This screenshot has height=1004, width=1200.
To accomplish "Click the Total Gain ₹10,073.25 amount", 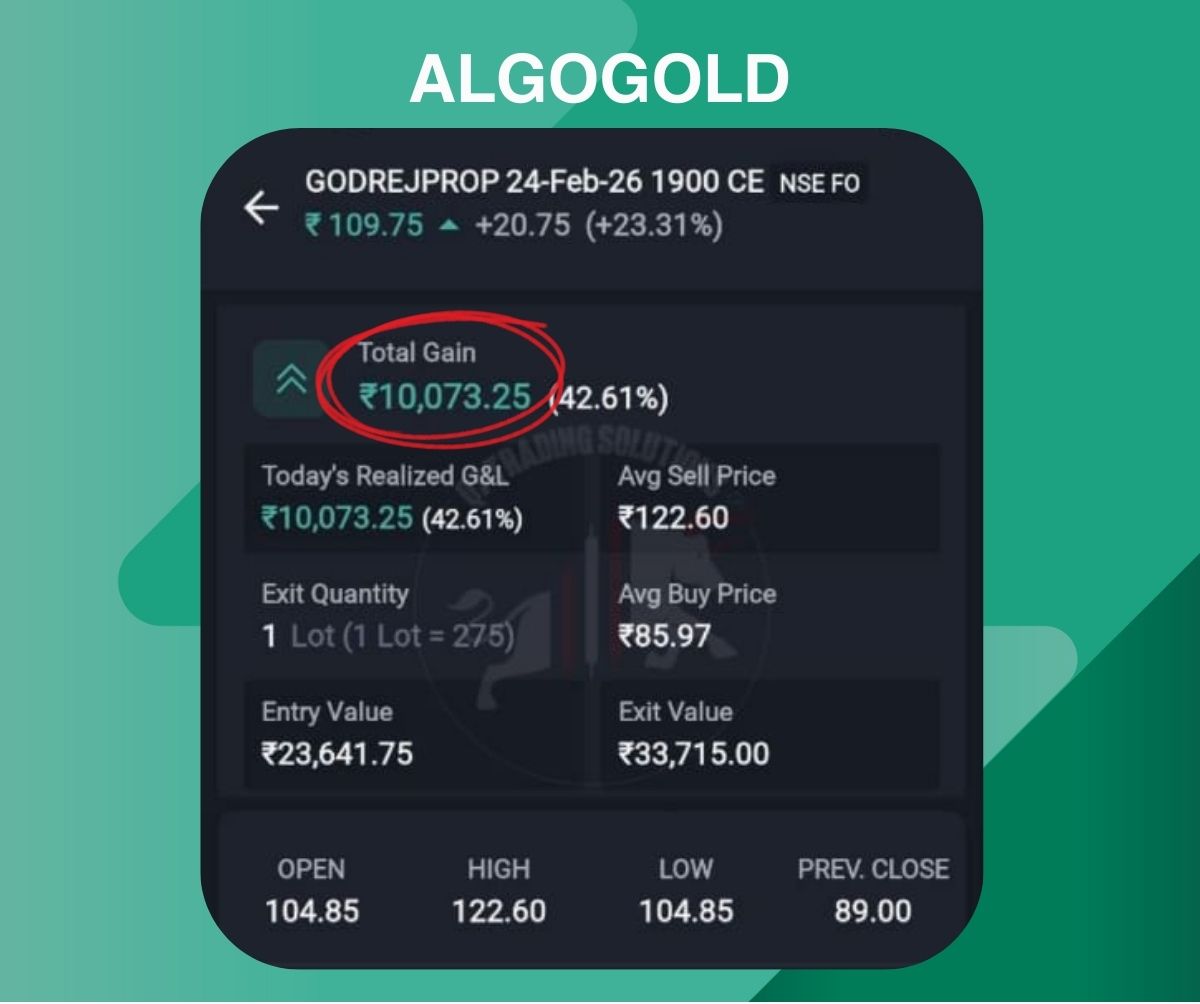I will 445,397.
